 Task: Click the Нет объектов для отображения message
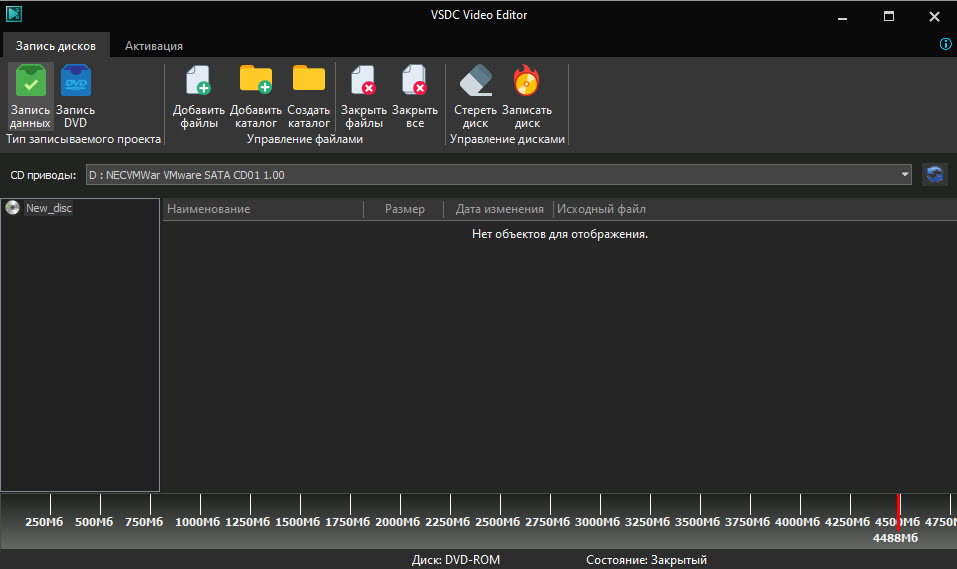tap(560, 234)
